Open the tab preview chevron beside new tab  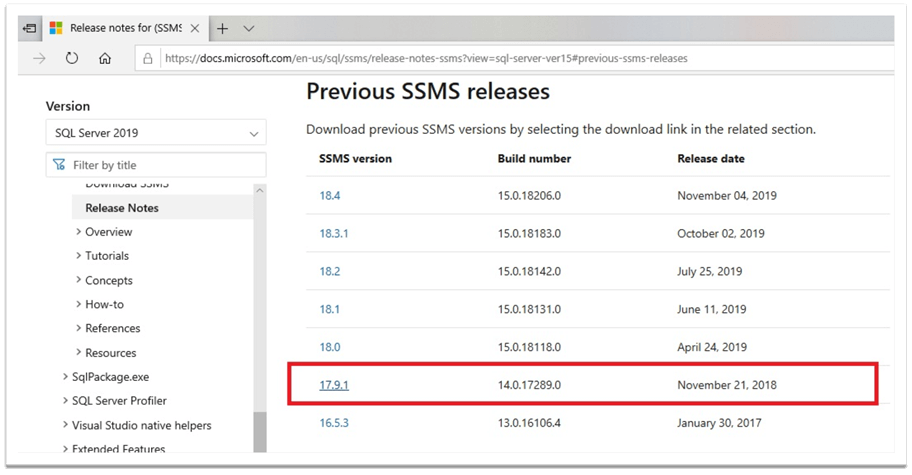pyautogui.click(x=249, y=29)
